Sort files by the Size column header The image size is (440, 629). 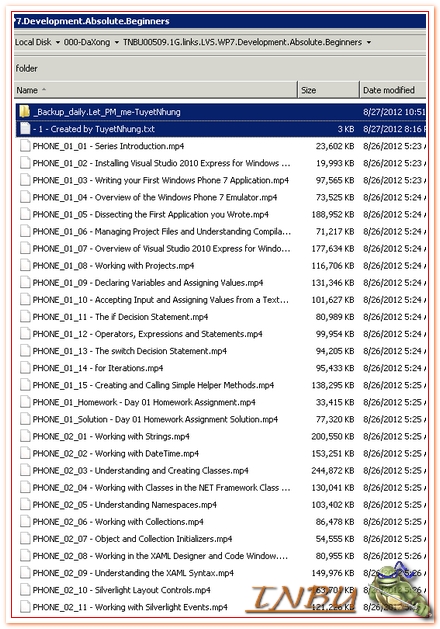pos(328,90)
